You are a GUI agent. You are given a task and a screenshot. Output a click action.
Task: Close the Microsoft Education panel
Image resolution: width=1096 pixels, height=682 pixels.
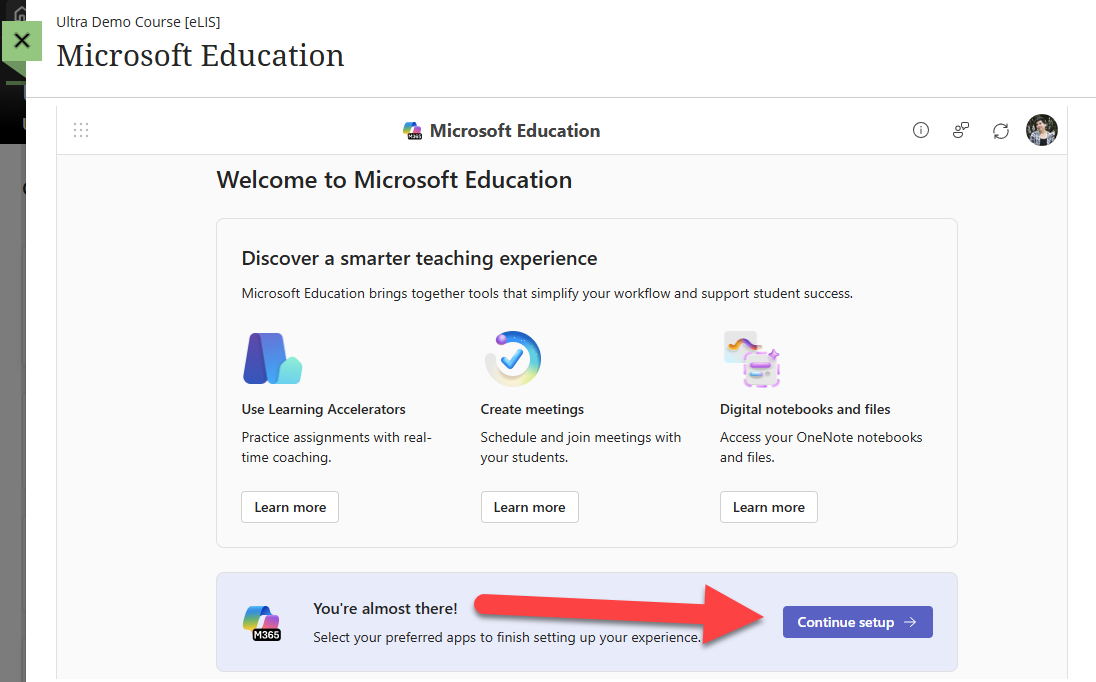22,41
